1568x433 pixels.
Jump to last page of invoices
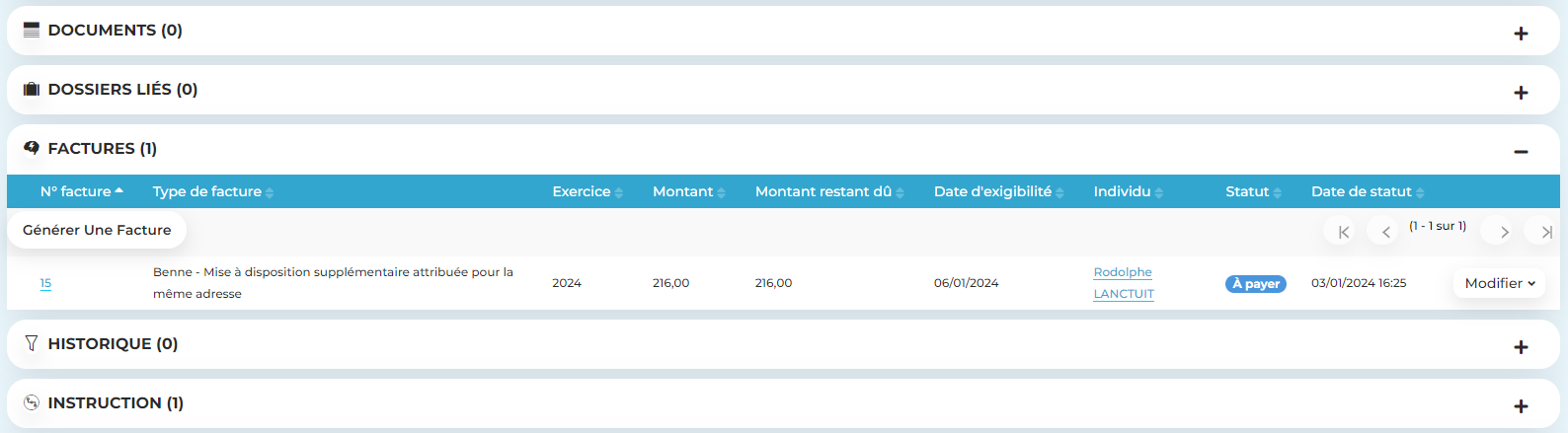pos(1545,232)
